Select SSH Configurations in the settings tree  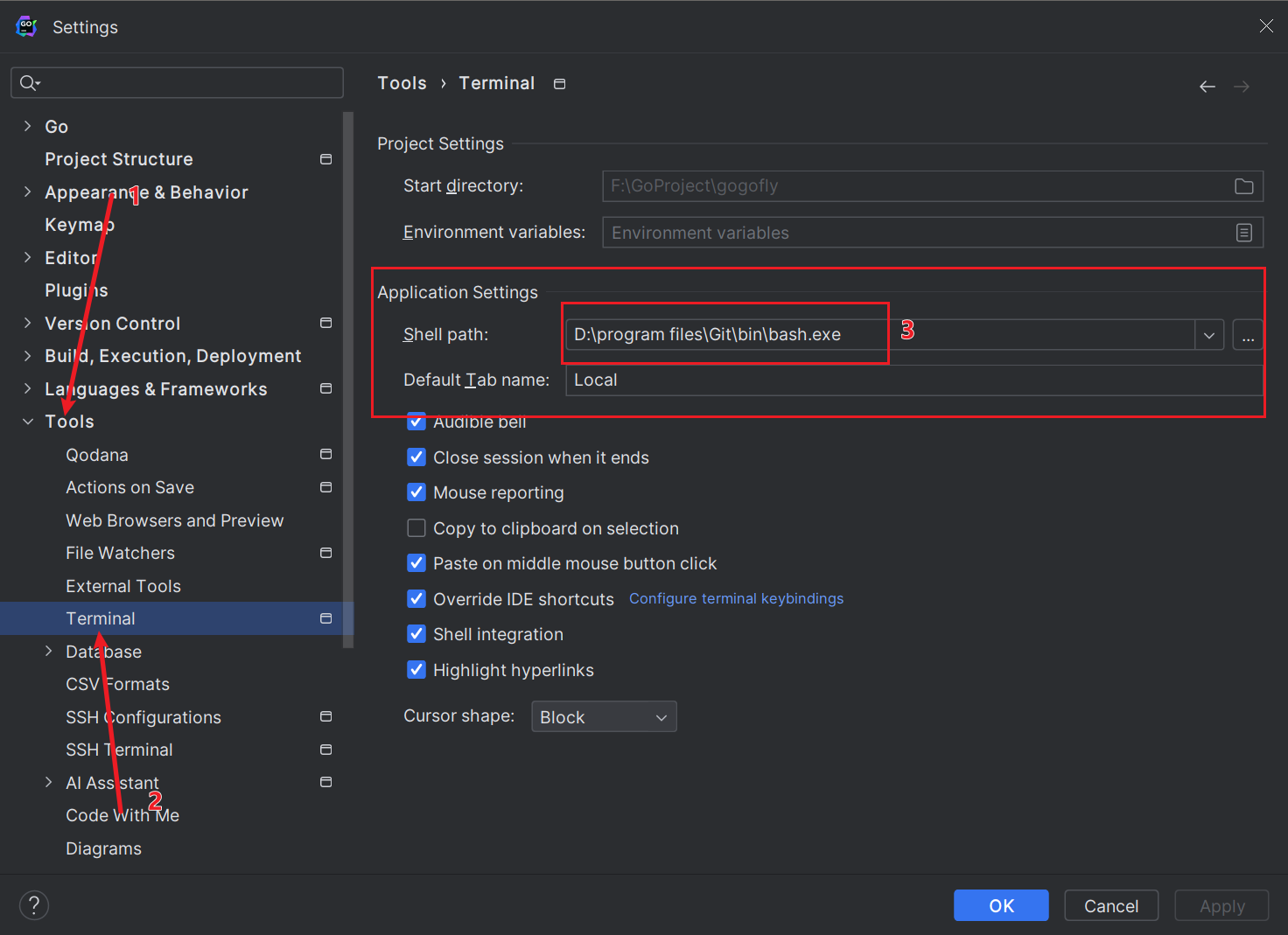(x=143, y=717)
